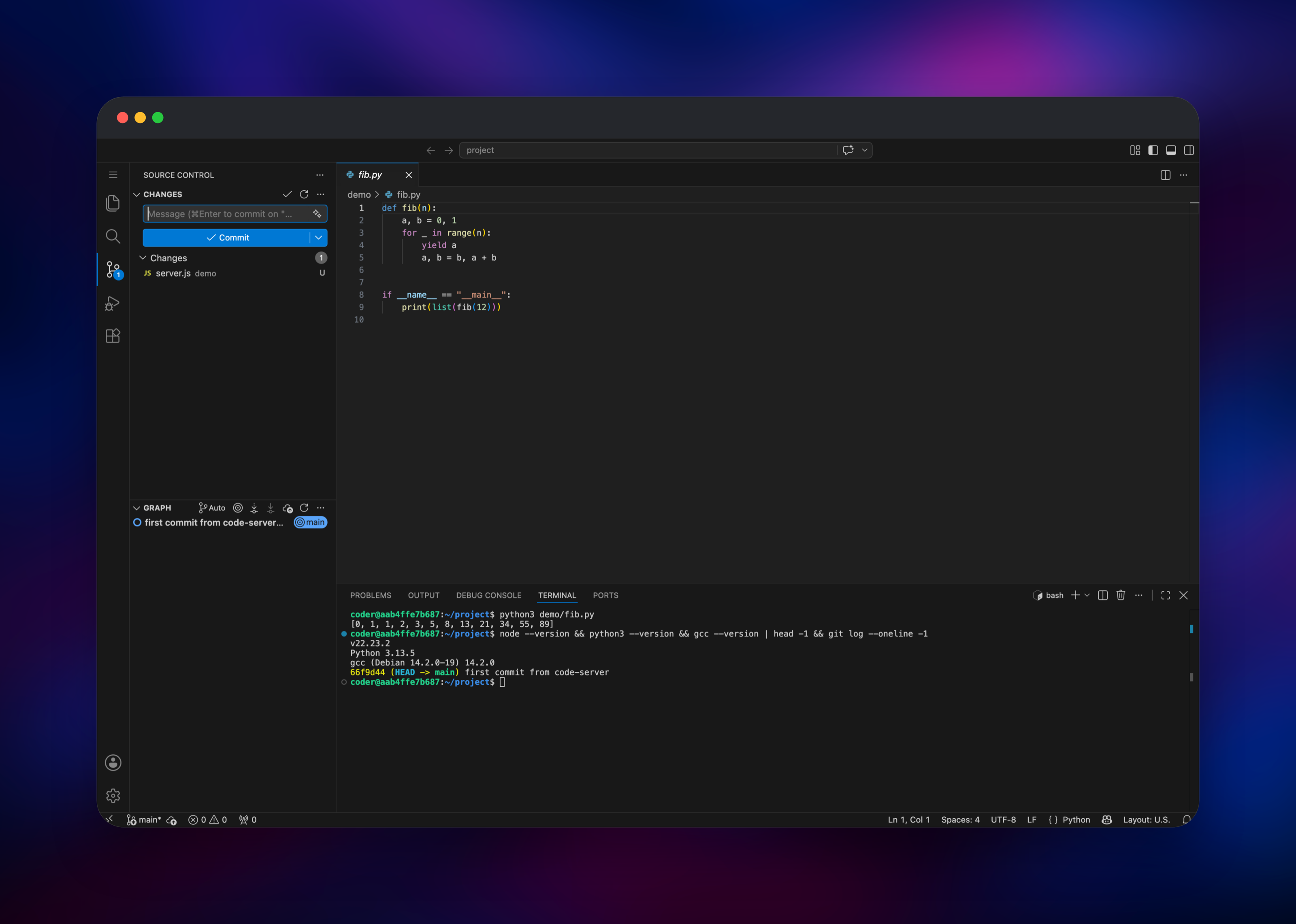Screen dimensions: 1296x924
Task: Split the terminal panel
Action: [1102, 595]
